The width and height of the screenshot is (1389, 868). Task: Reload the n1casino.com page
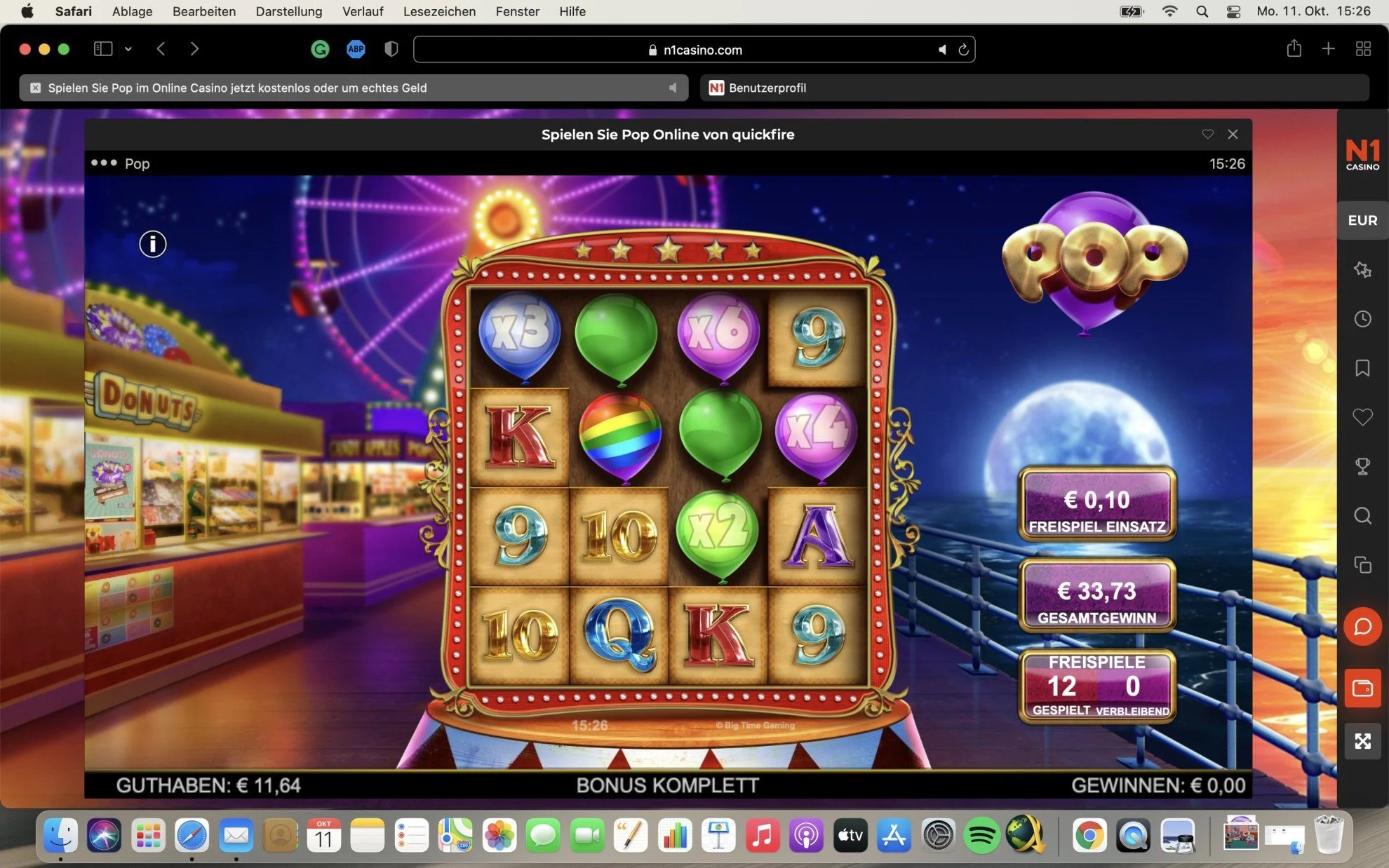963,50
